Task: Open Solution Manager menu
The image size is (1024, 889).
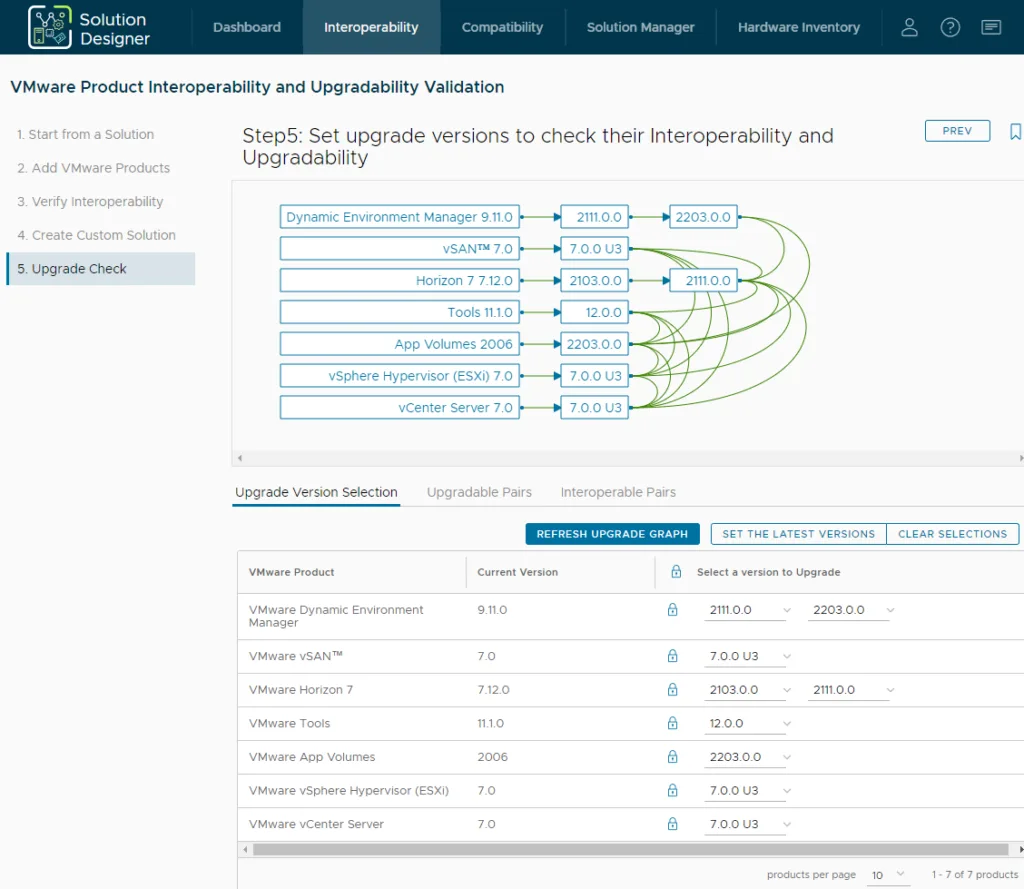Action: [640, 27]
